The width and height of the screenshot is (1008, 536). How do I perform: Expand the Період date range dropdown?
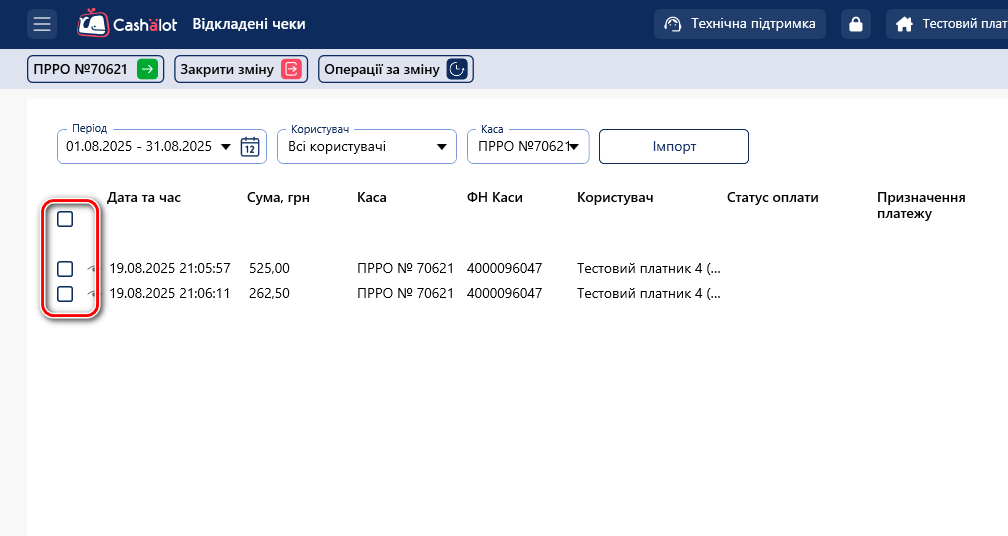click(x=225, y=147)
